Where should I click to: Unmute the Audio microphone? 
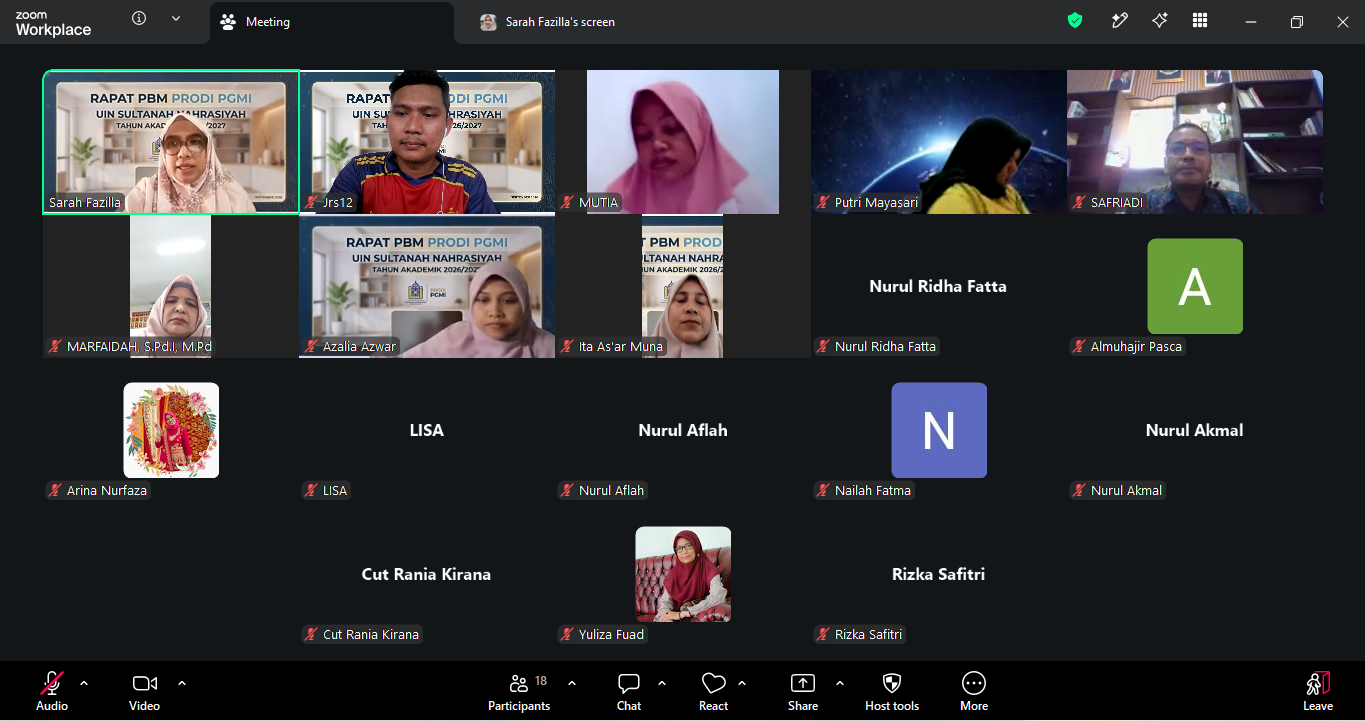(52, 683)
